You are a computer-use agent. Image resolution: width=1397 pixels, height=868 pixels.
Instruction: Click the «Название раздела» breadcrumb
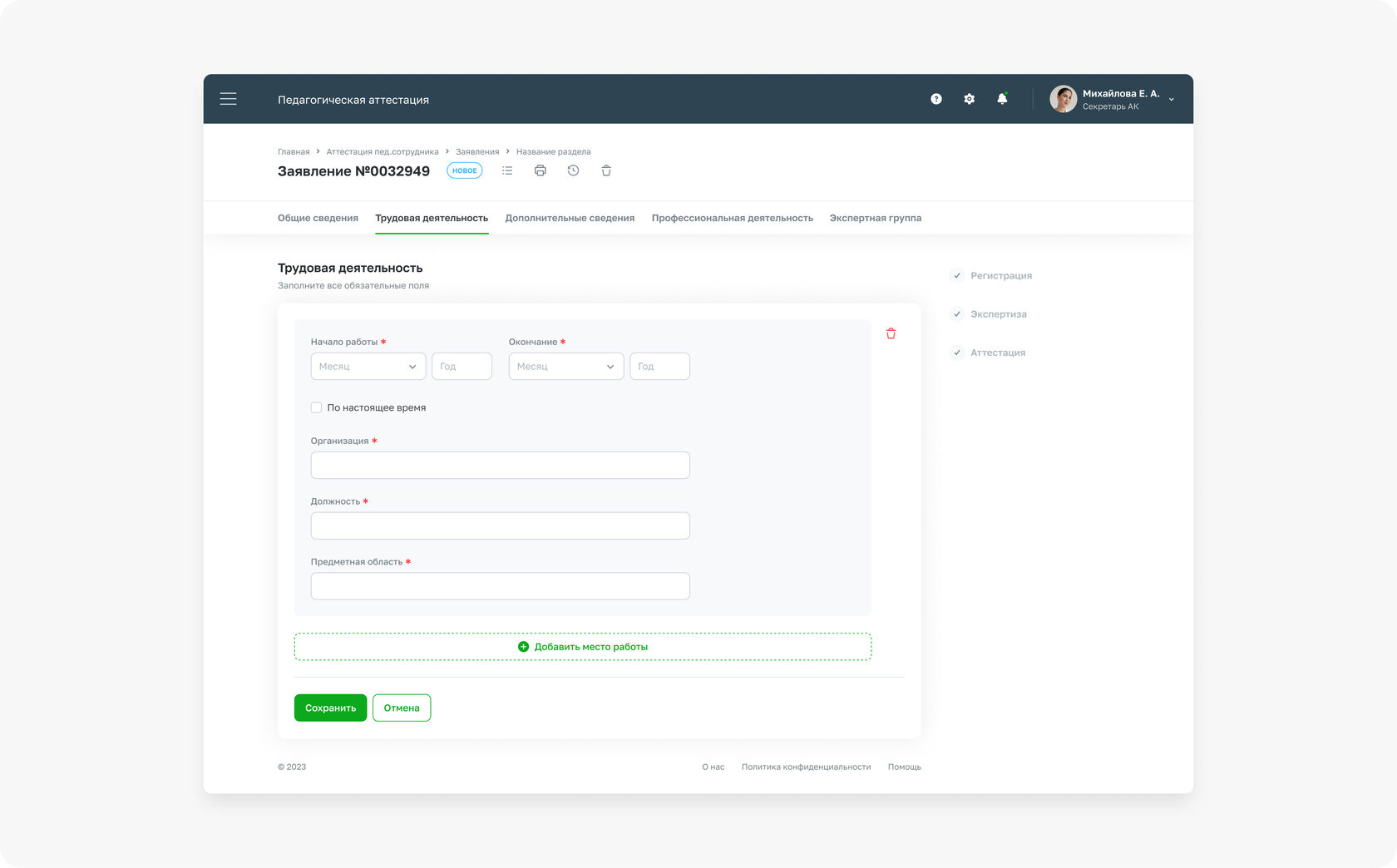pyautogui.click(x=554, y=152)
